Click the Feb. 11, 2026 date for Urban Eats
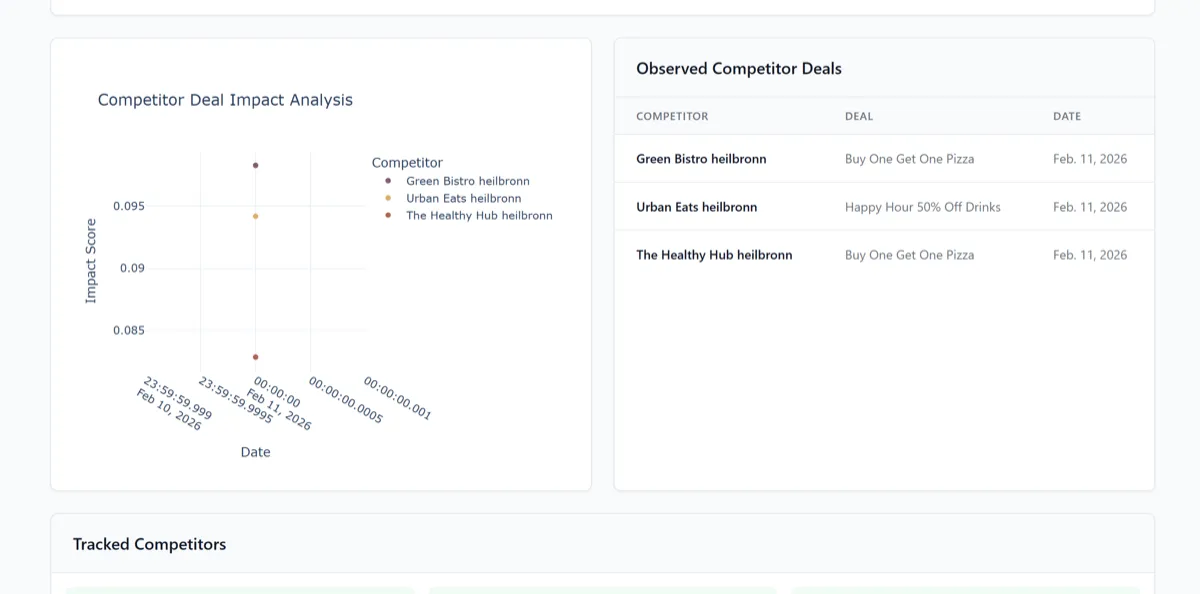The height and width of the screenshot is (594, 1200). pos(1089,207)
